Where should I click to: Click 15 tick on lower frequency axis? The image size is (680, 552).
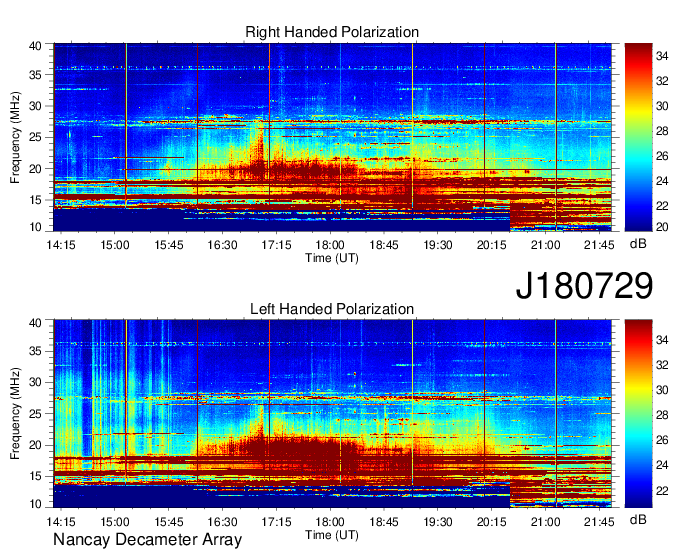pos(35,476)
